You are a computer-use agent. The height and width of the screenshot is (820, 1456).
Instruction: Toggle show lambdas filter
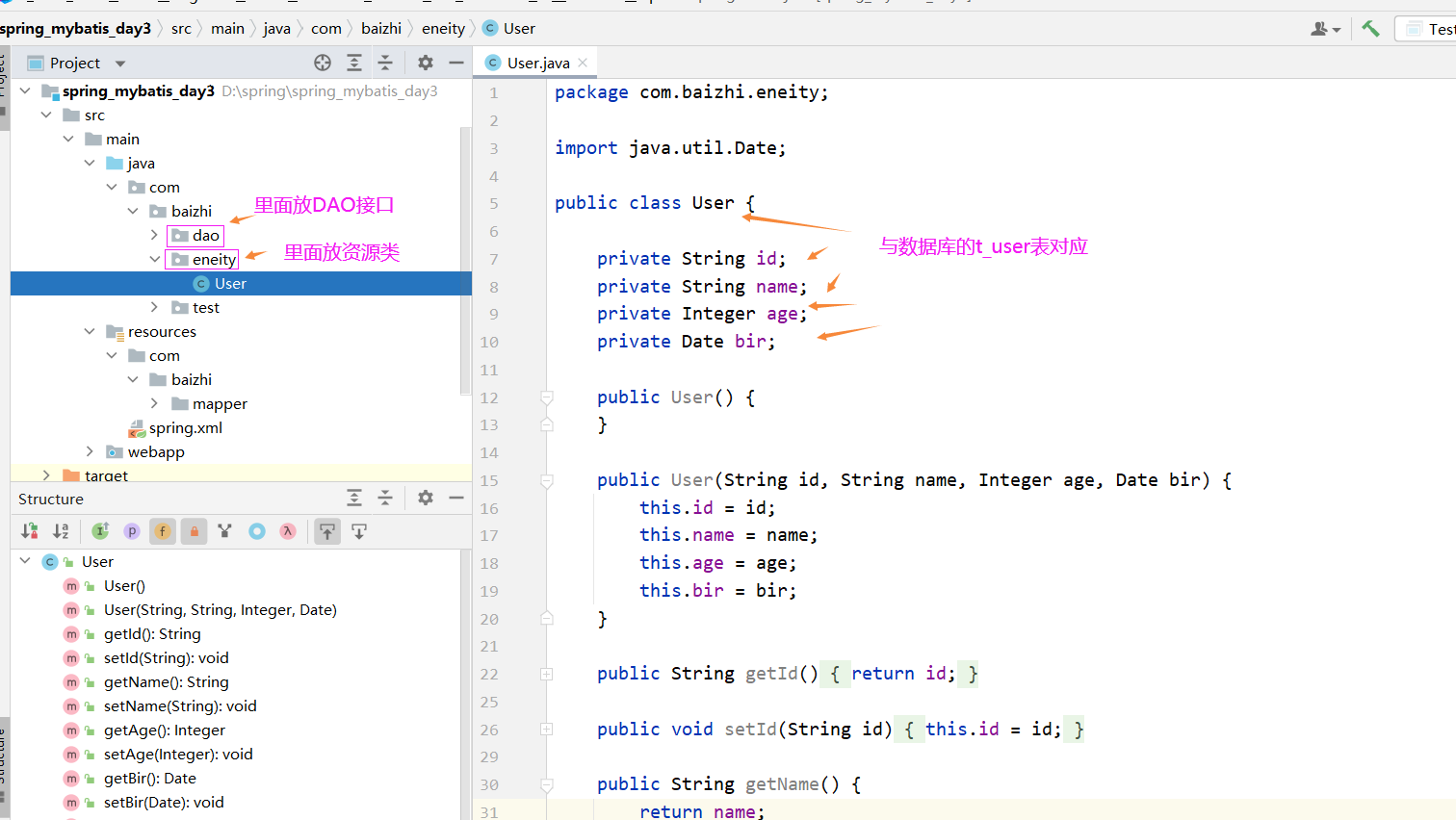click(288, 531)
